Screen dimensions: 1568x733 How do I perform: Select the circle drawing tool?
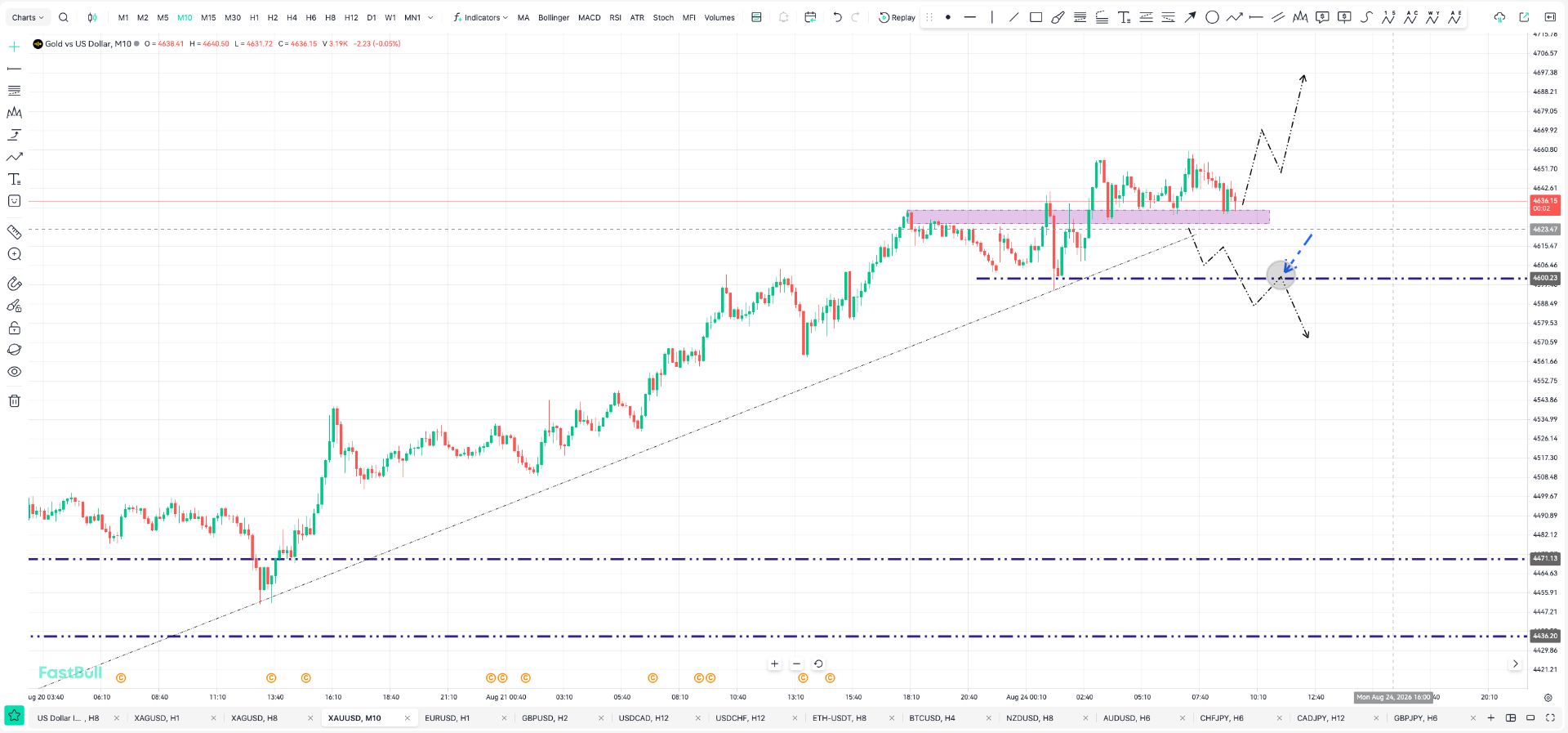click(1212, 17)
